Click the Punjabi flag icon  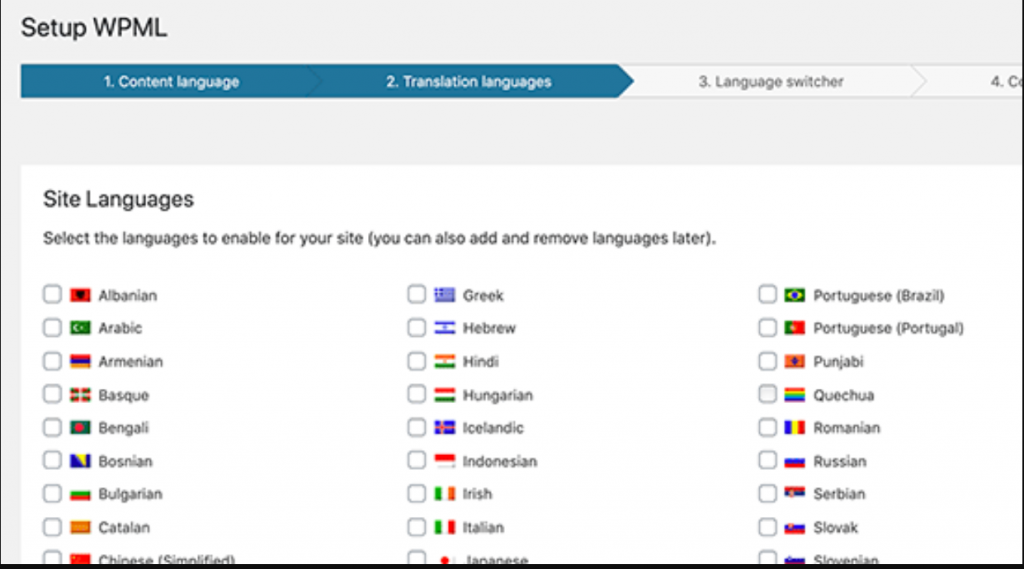click(795, 361)
